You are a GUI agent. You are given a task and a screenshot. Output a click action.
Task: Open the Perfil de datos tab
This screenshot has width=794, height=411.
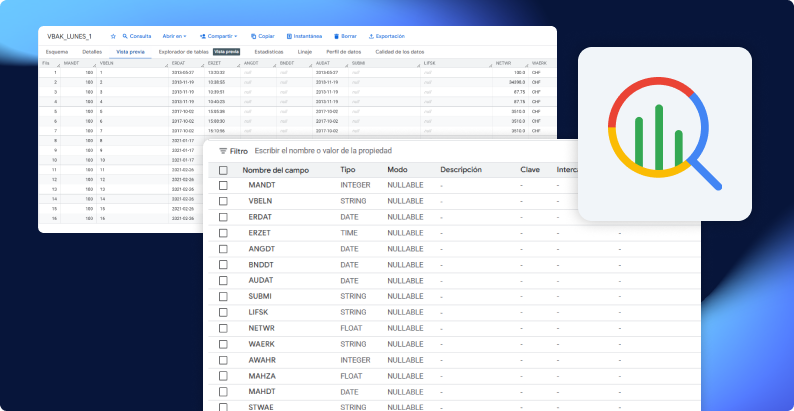click(x=343, y=52)
